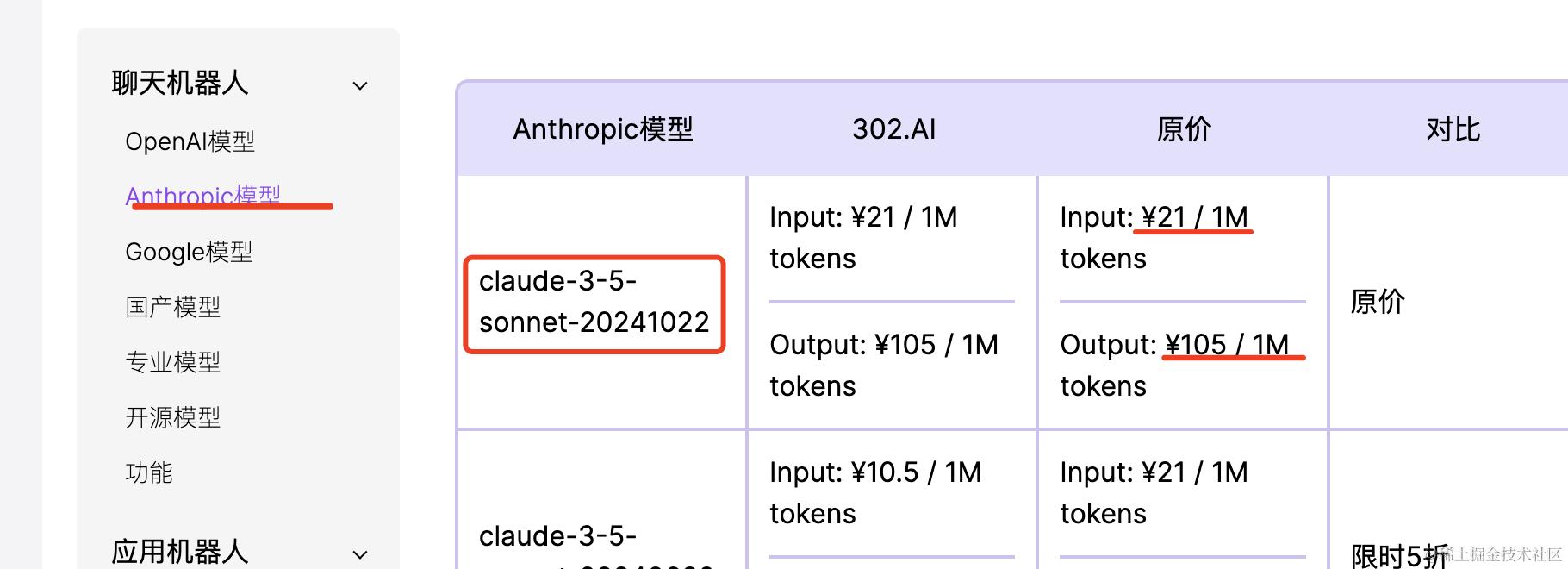
Task: Click the 原价 column header
Action: (1184, 129)
